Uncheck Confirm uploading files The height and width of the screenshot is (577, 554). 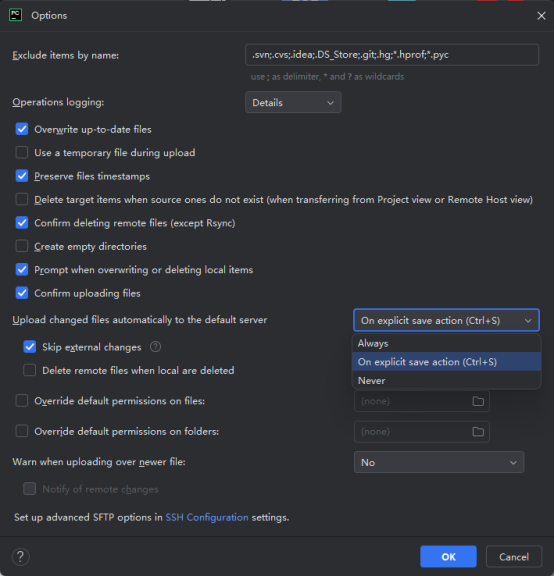pyautogui.click(x=22, y=293)
